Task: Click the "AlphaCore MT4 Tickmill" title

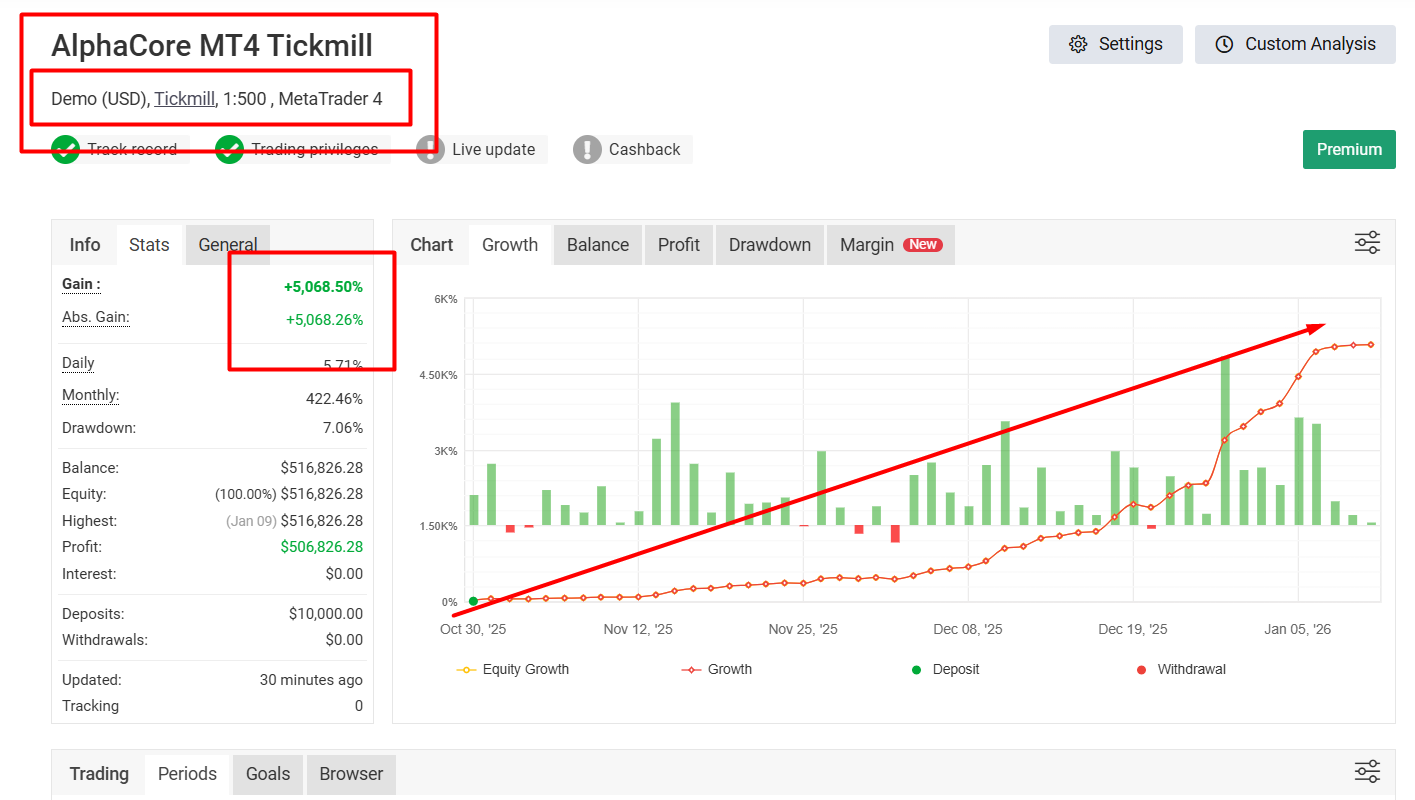Action: tap(212, 46)
